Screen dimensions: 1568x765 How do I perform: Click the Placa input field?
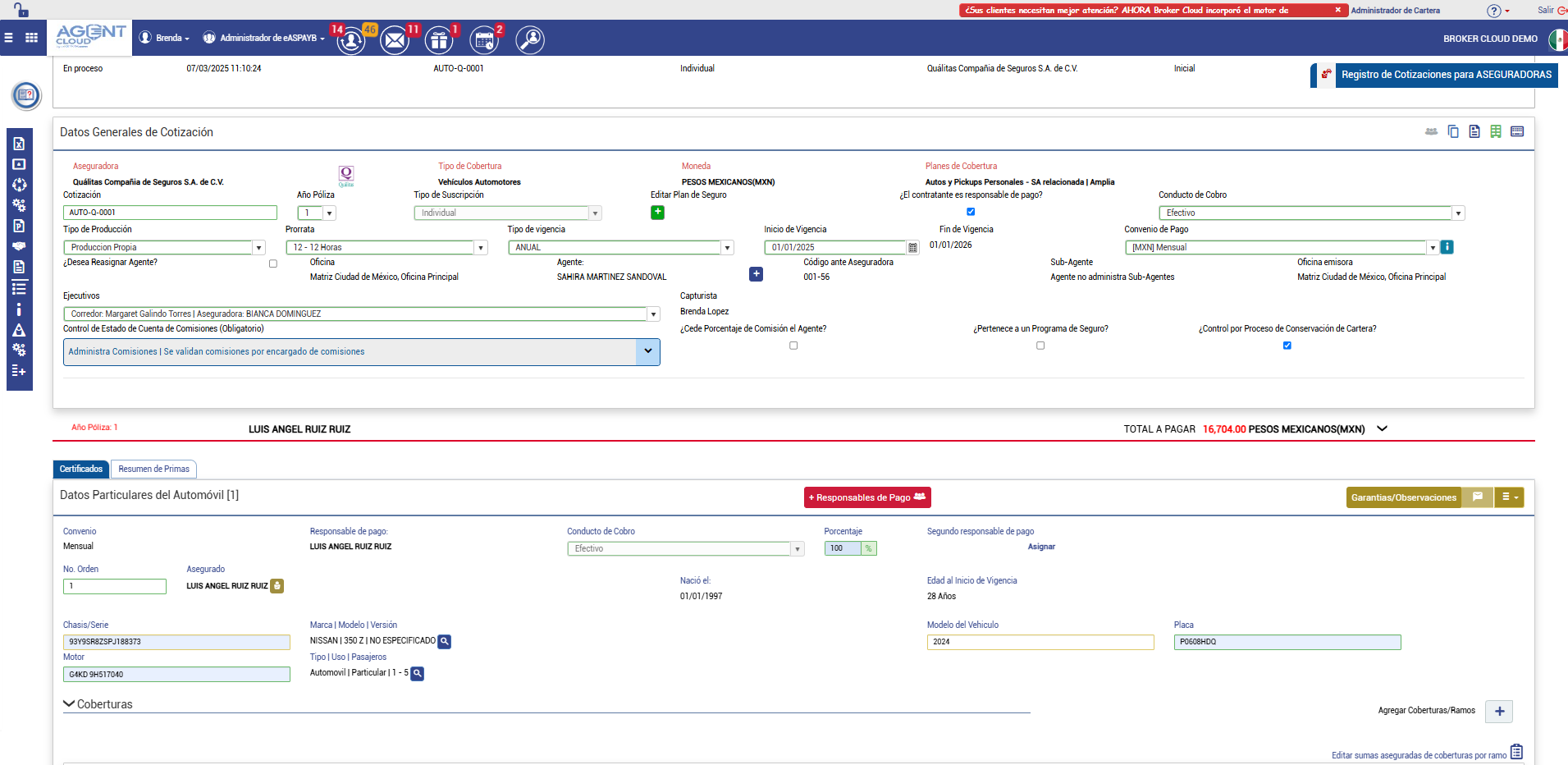pyautogui.click(x=1287, y=642)
